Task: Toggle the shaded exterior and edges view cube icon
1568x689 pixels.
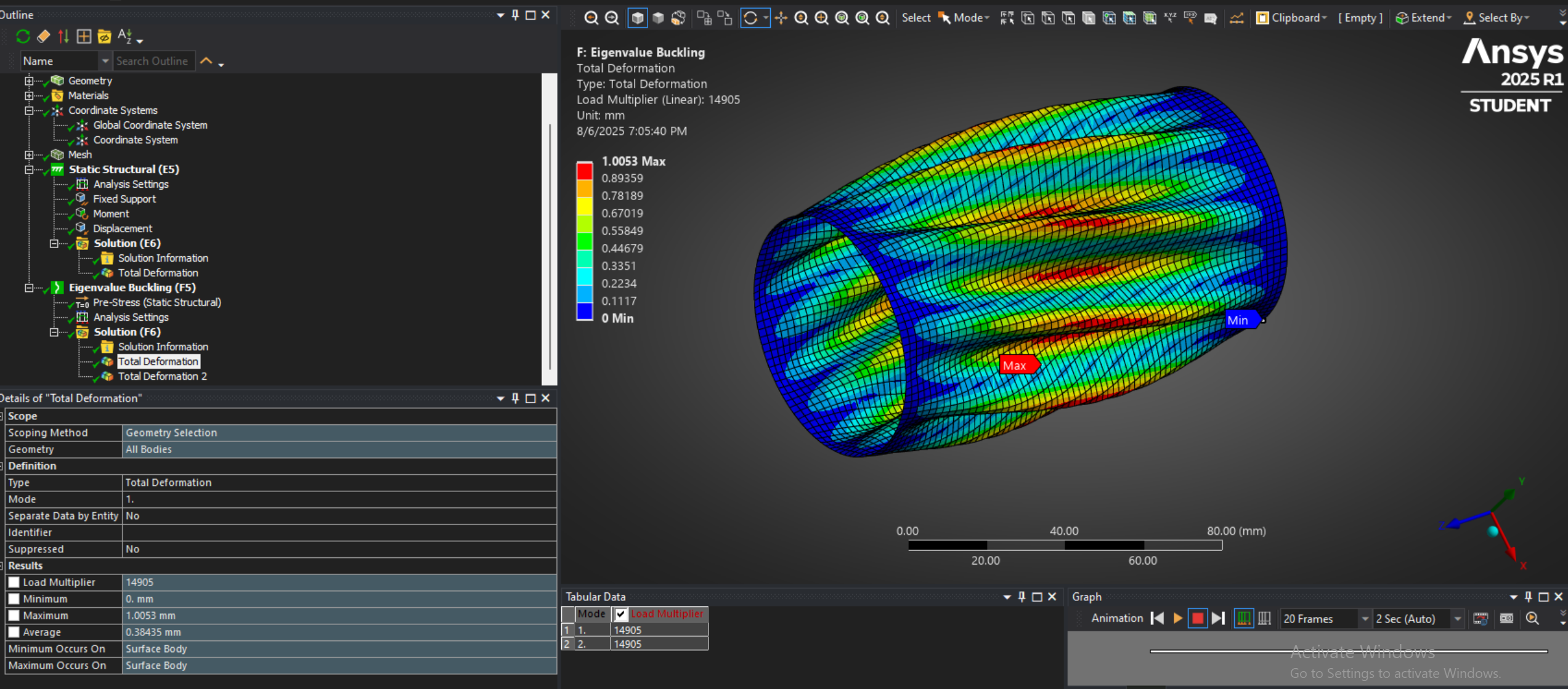Action: click(x=638, y=18)
